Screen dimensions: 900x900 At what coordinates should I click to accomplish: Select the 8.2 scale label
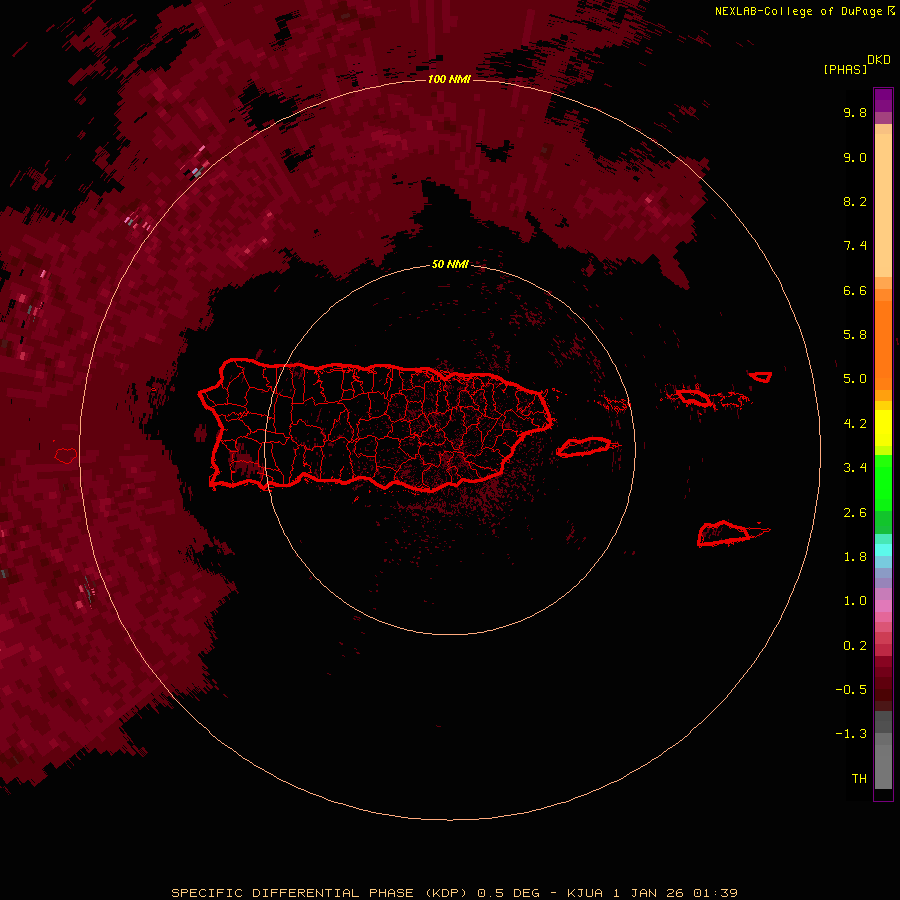855,201
